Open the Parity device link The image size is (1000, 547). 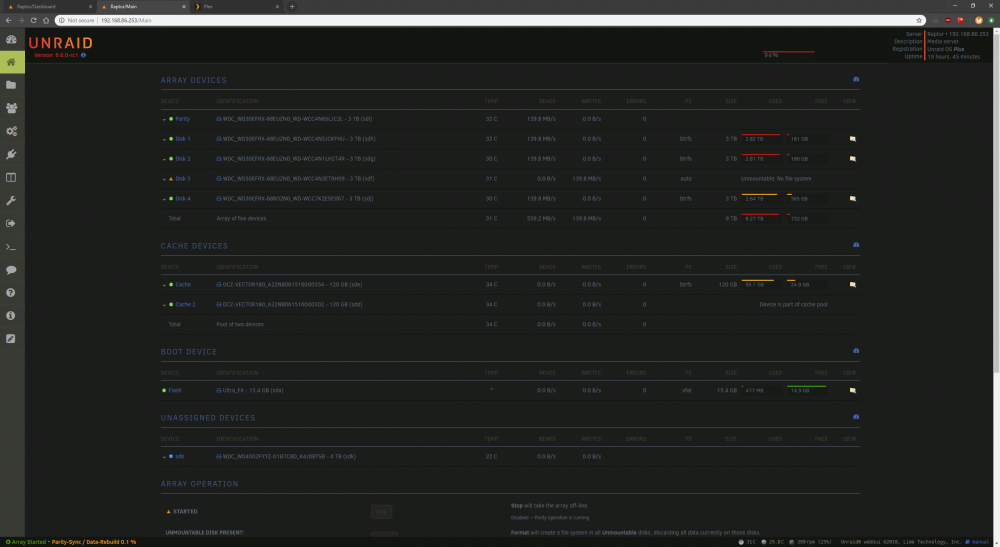click(182, 119)
